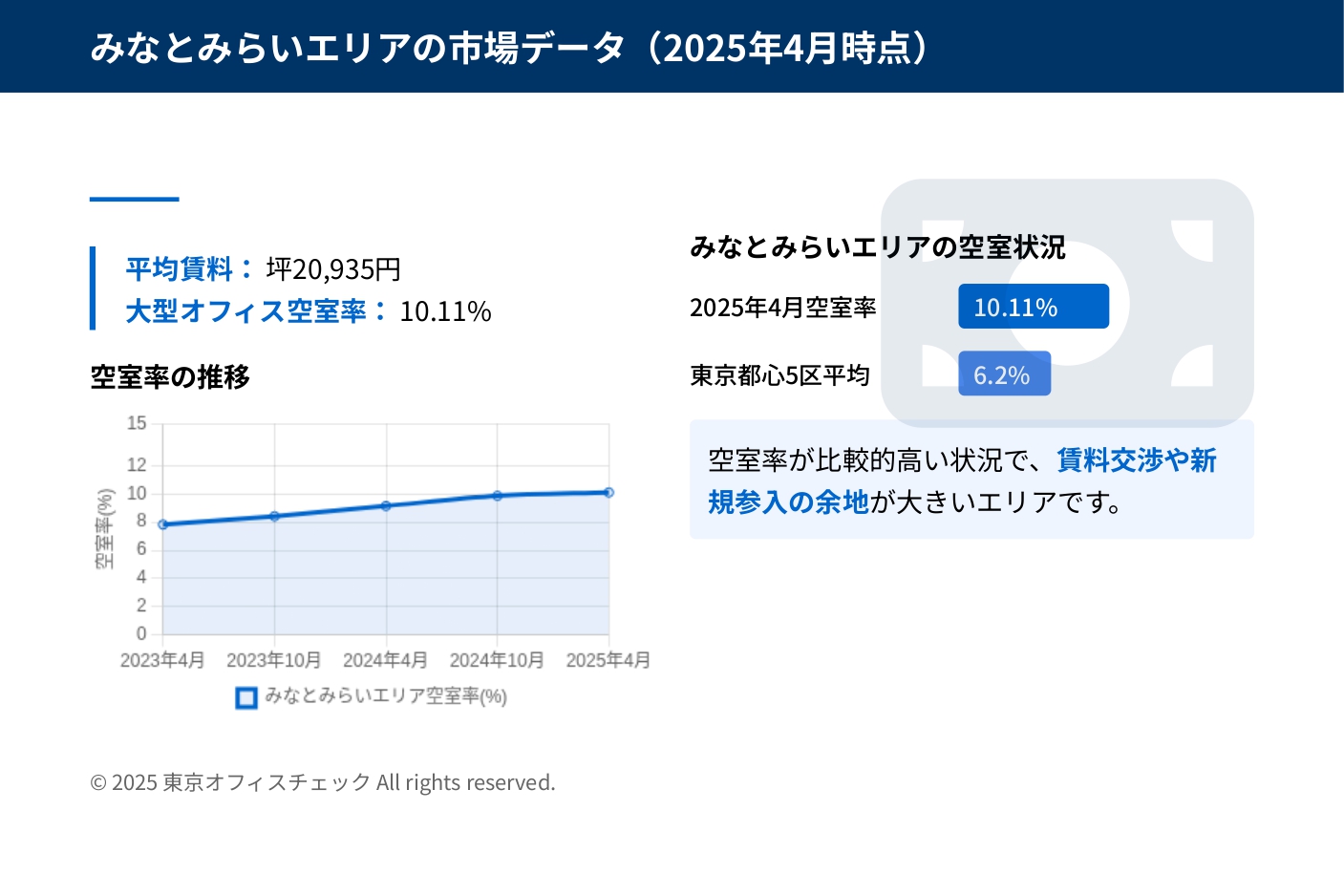The image size is (1344, 896).
Task: Click the 東京オフィスチェック copyright footer text
Action: (x=322, y=782)
